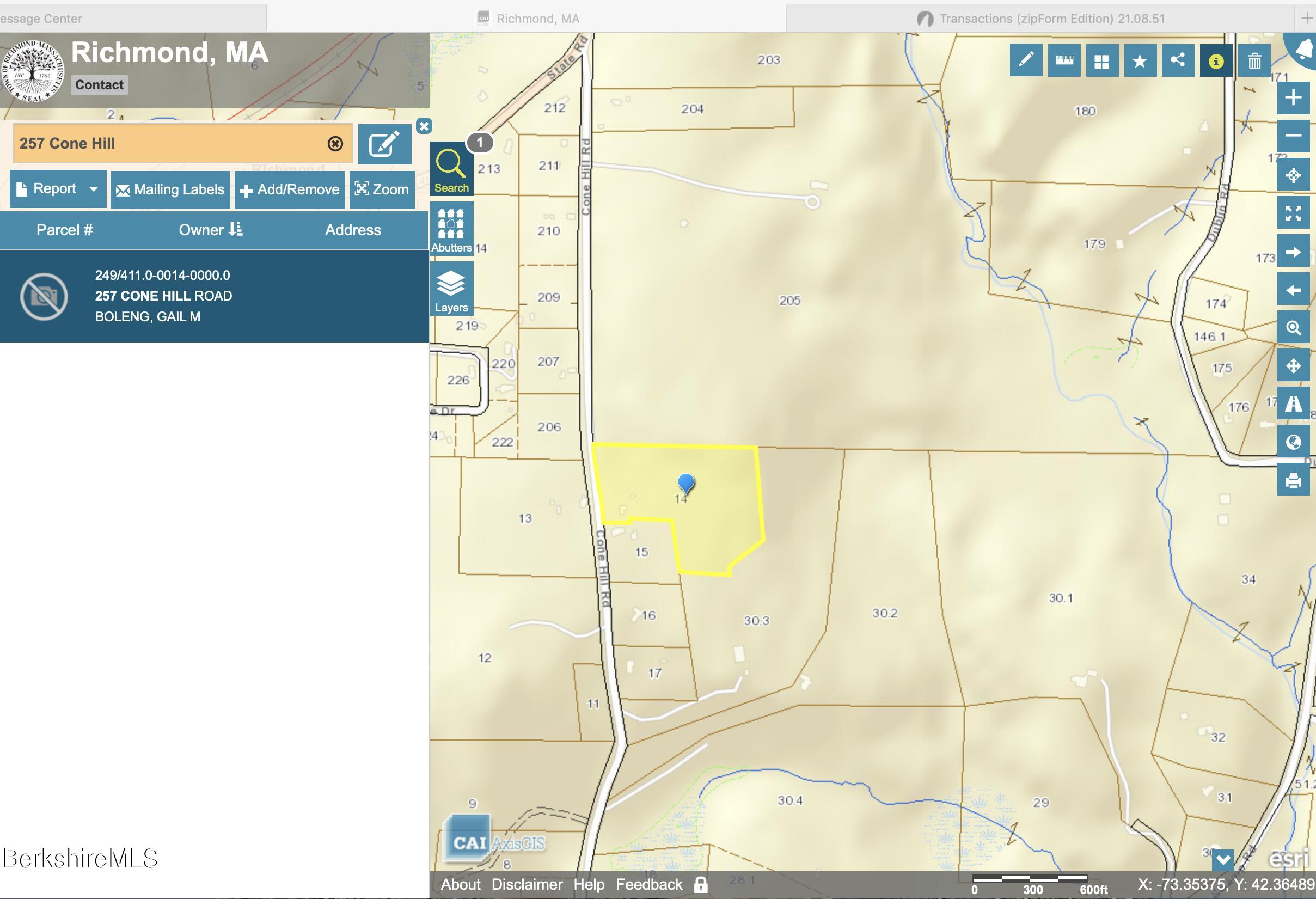Click the Mailing Labels button
Screen dimensions: 1316x899
click(170, 190)
